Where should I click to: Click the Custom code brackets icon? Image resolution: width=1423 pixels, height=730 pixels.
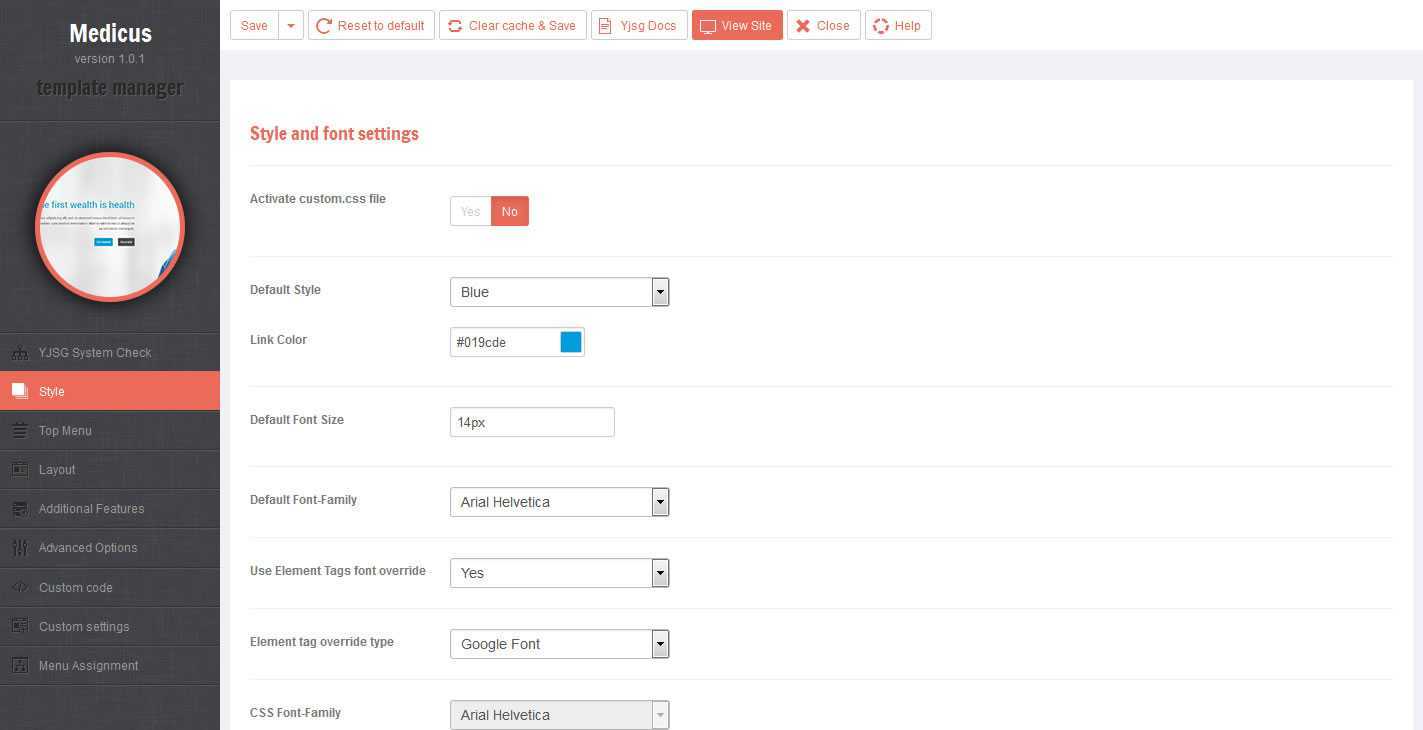(20, 588)
